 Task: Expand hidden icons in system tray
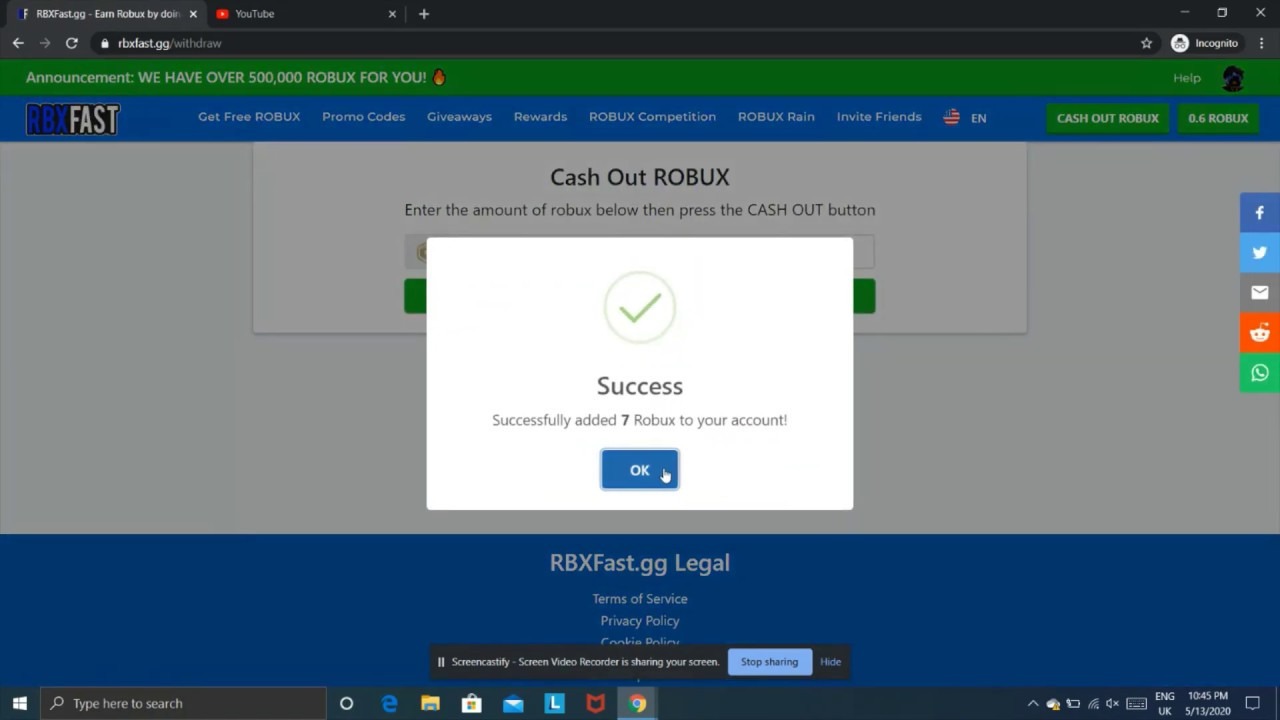pyautogui.click(x=1032, y=703)
